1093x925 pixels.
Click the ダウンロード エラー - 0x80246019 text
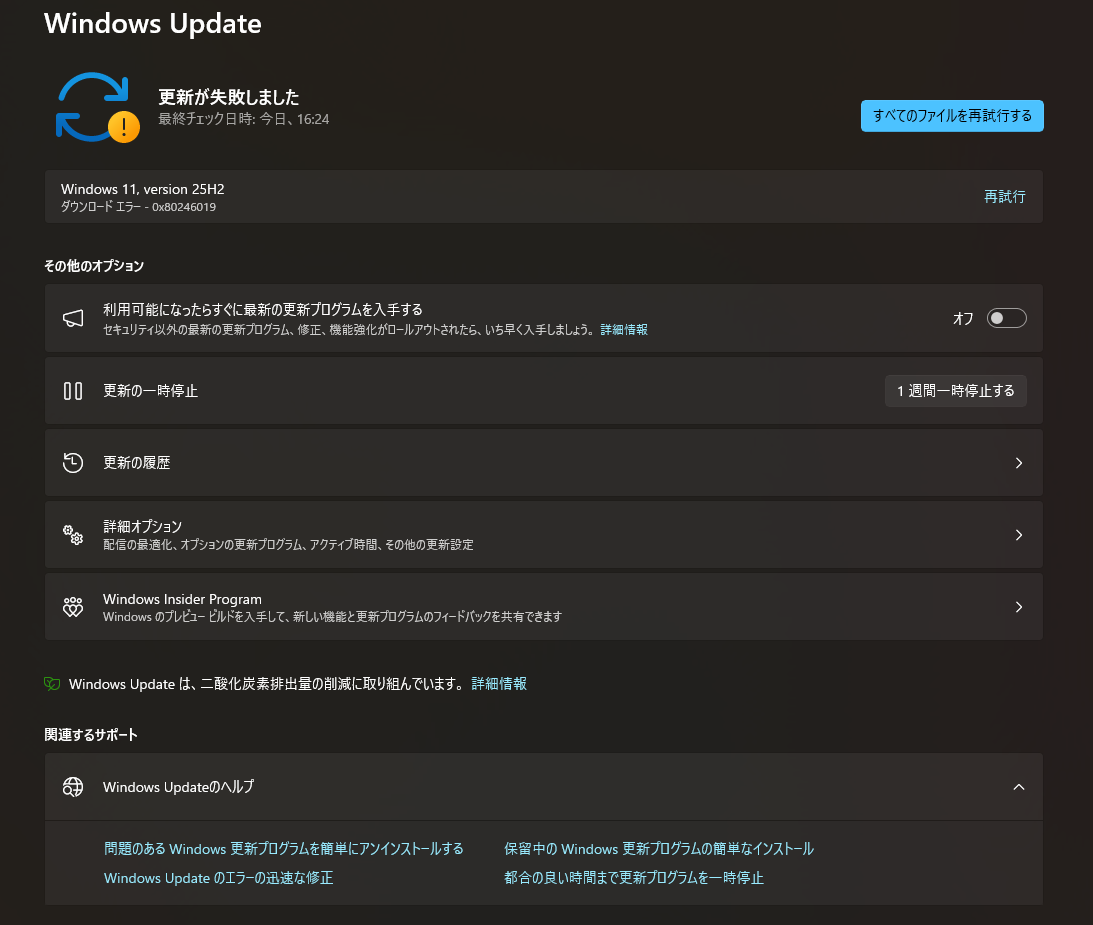point(138,207)
